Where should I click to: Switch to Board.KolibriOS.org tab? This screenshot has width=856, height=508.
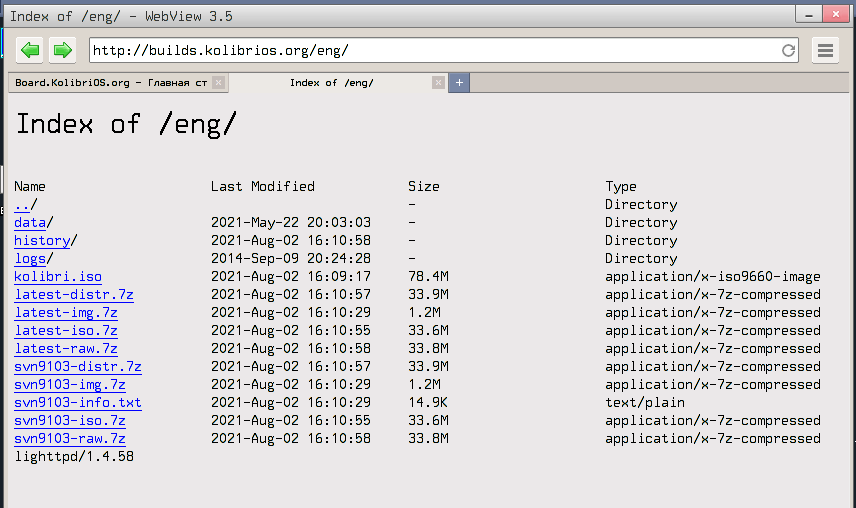pos(110,83)
